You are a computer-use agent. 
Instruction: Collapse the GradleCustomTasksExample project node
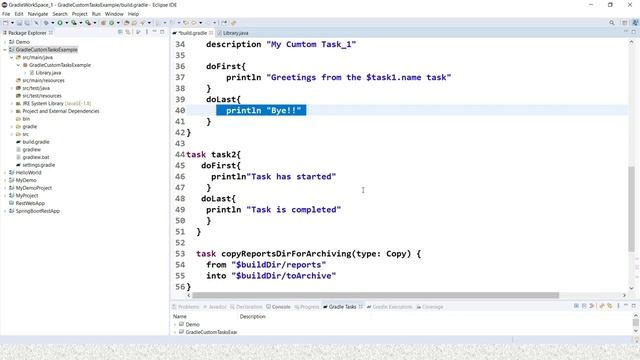click(x=5, y=50)
